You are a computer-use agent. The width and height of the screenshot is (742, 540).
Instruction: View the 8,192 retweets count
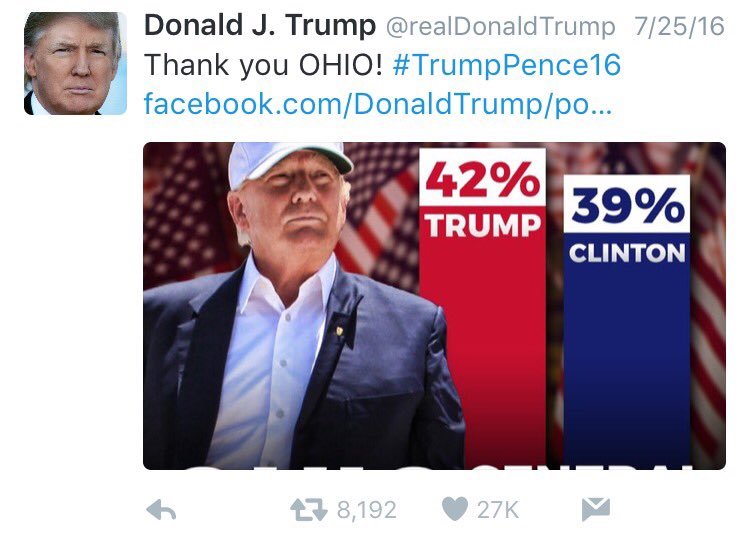[x=366, y=510]
